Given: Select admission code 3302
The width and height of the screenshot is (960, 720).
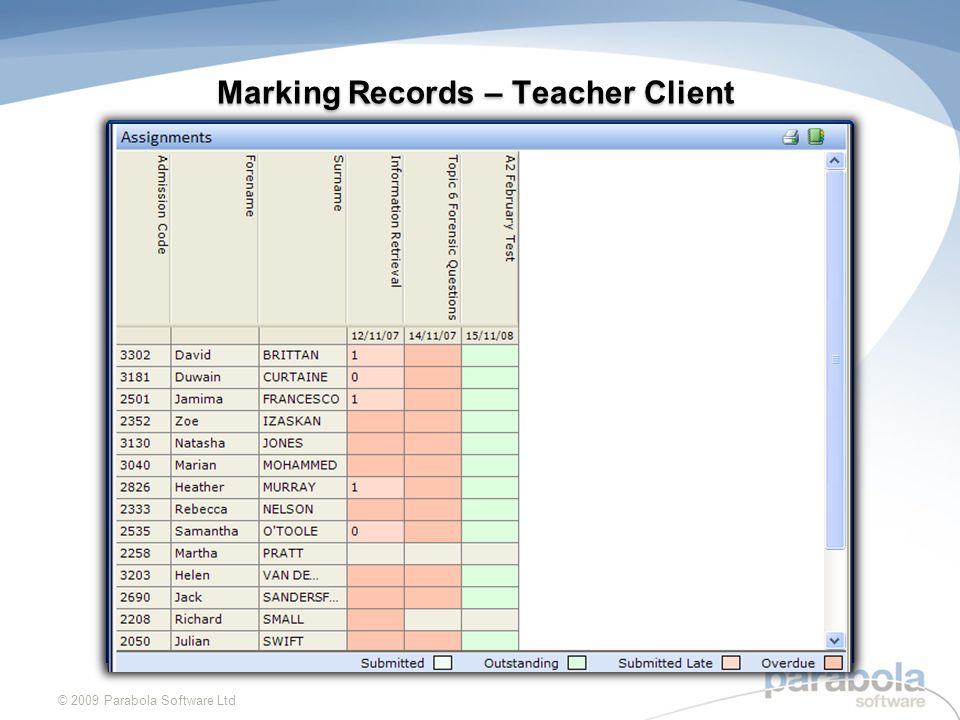Looking at the screenshot, I should coord(143,355).
